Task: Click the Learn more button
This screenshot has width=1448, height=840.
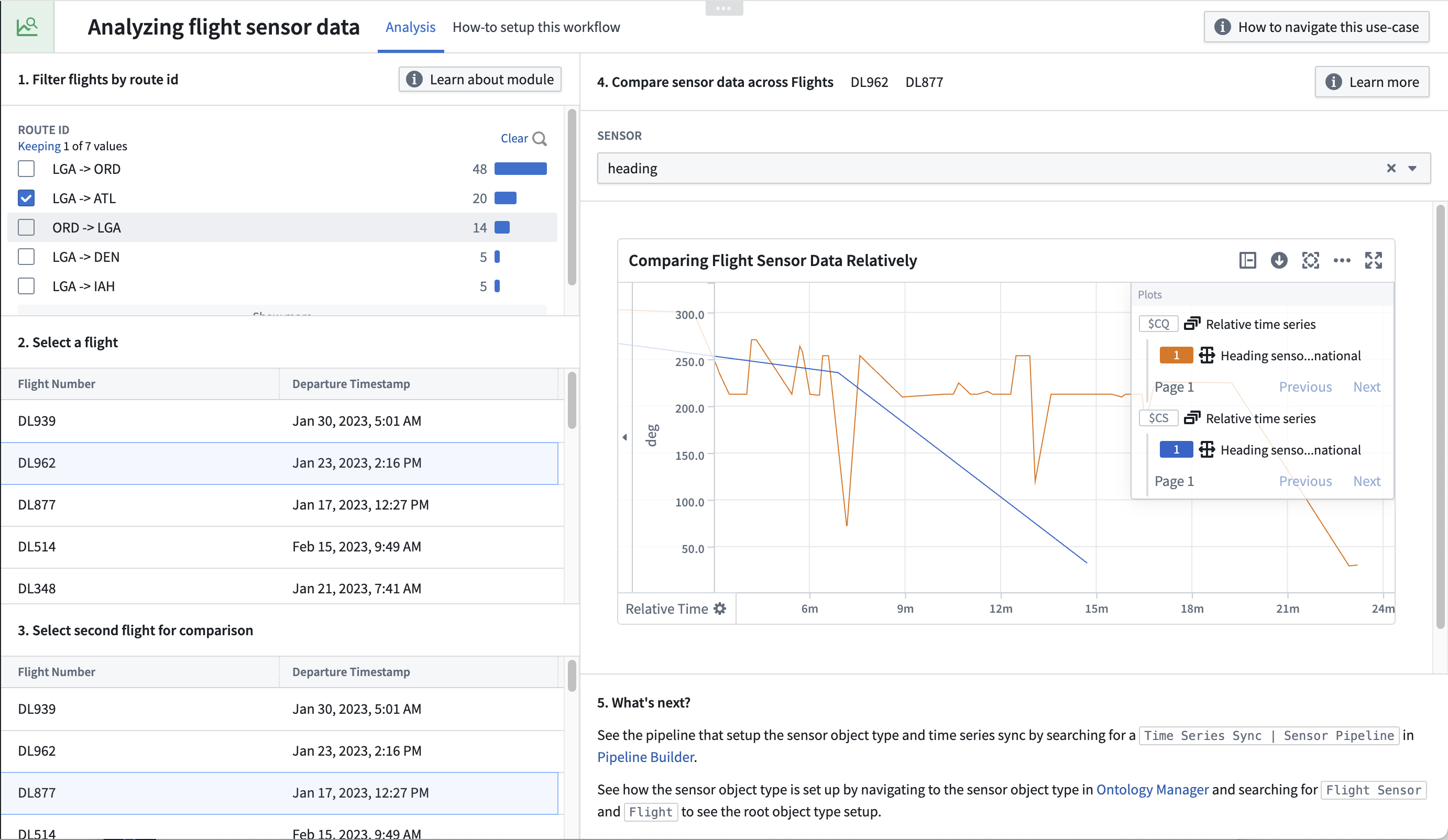Action: pyautogui.click(x=1372, y=82)
